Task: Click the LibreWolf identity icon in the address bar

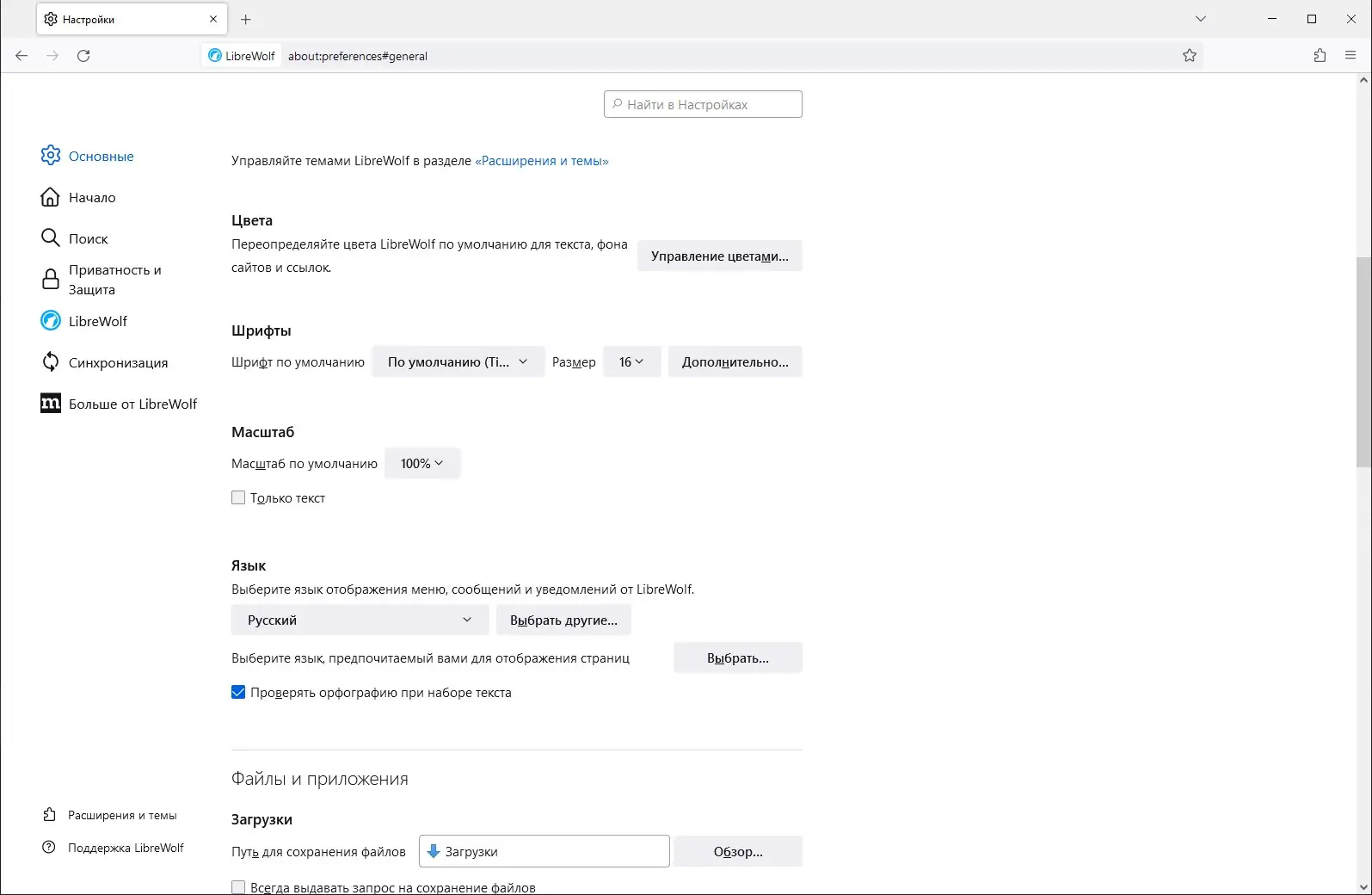Action: click(215, 56)
